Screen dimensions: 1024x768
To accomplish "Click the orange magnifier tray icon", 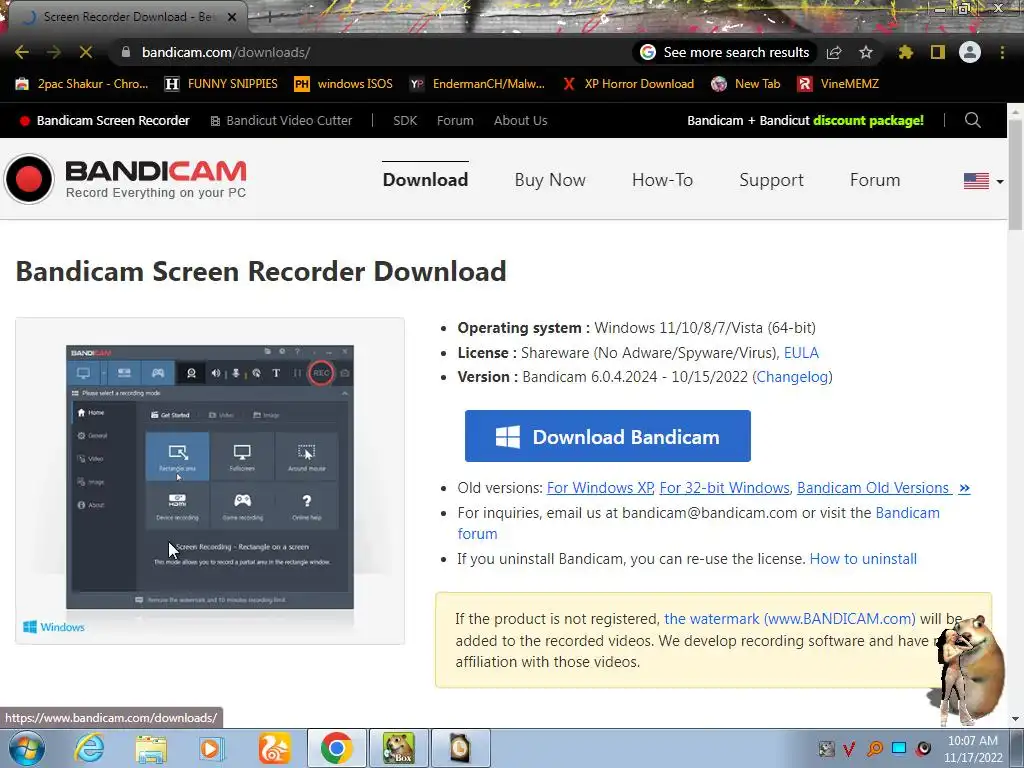I will (874, 748).
